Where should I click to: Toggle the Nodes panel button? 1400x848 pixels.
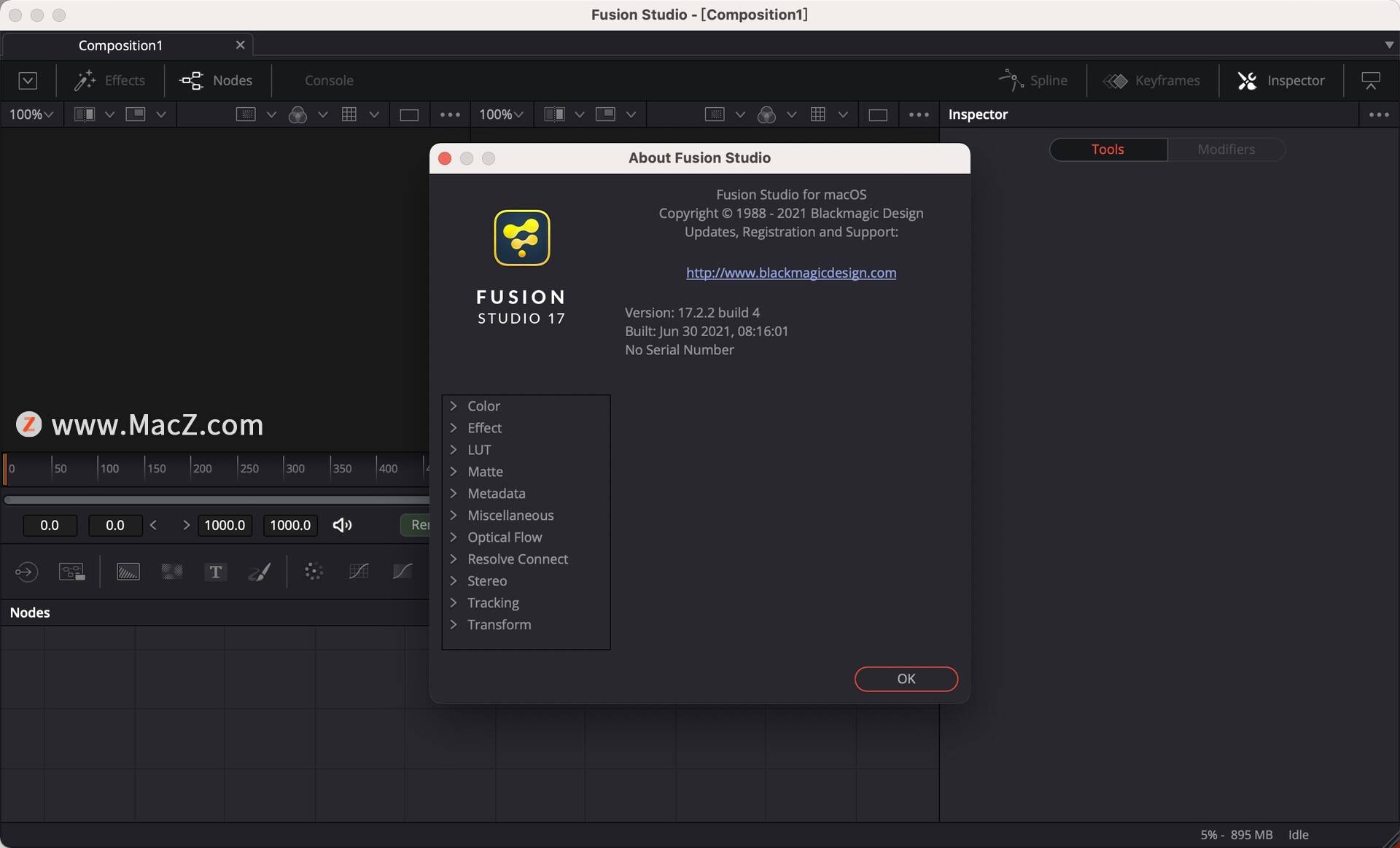tap(217, 80)
